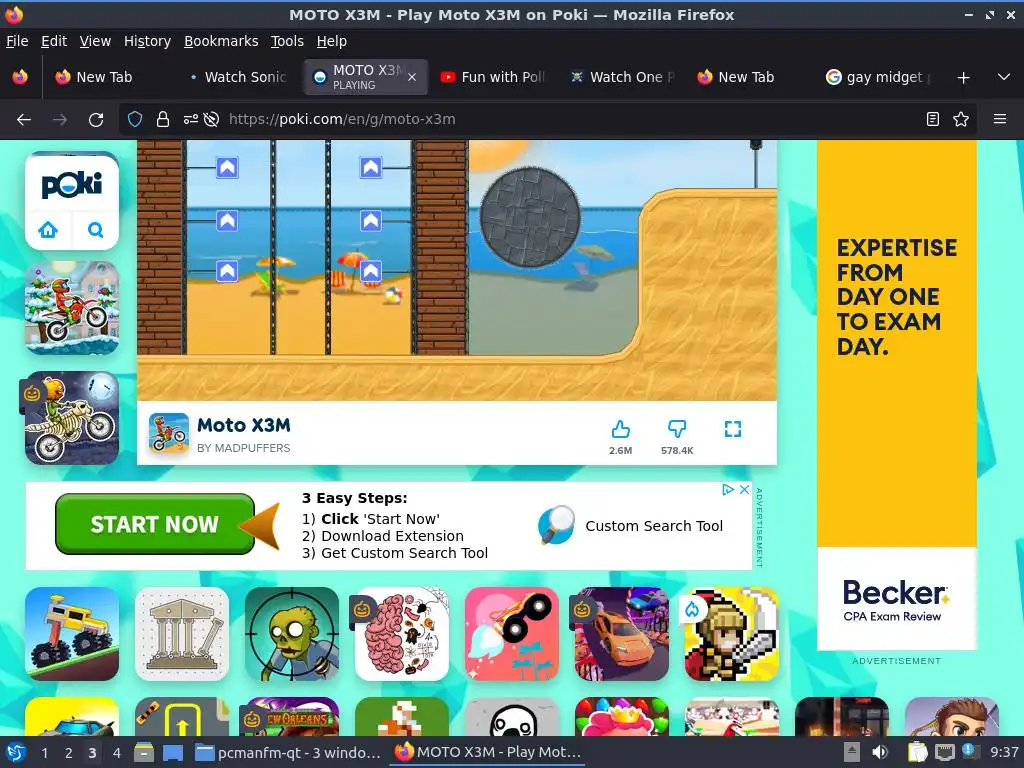Screen dimensions: 1024x768
Task: Open Moto X3M Winter game thumbnail
Action: pos(72,308)
